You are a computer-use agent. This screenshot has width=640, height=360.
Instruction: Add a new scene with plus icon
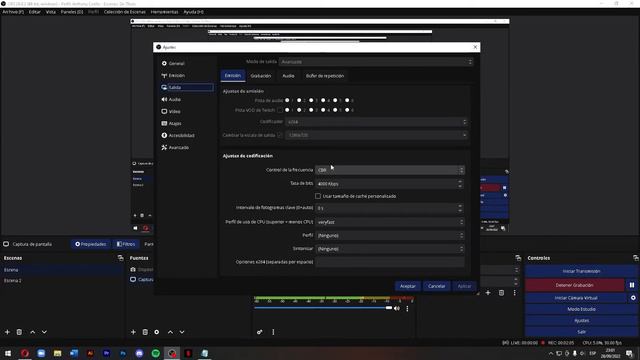(7, 332)
